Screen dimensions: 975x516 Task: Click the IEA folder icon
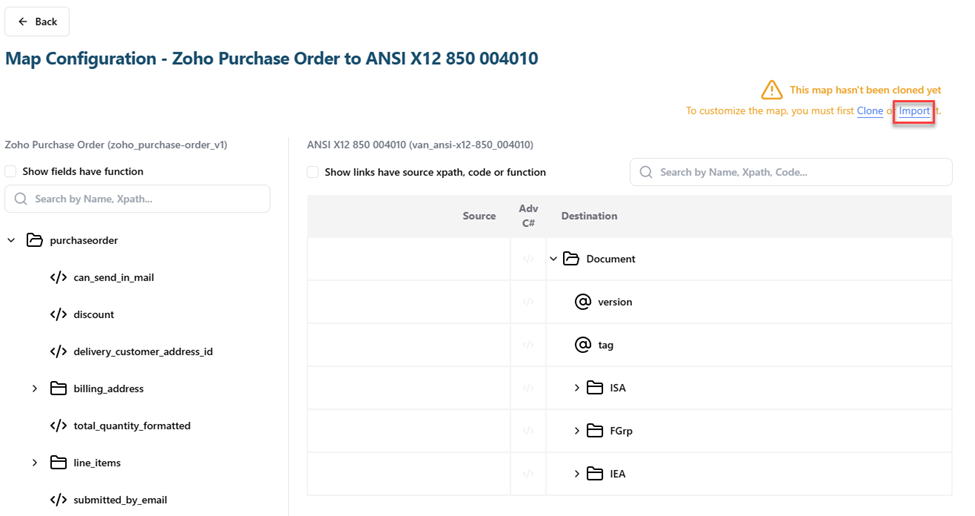(595, 474)
